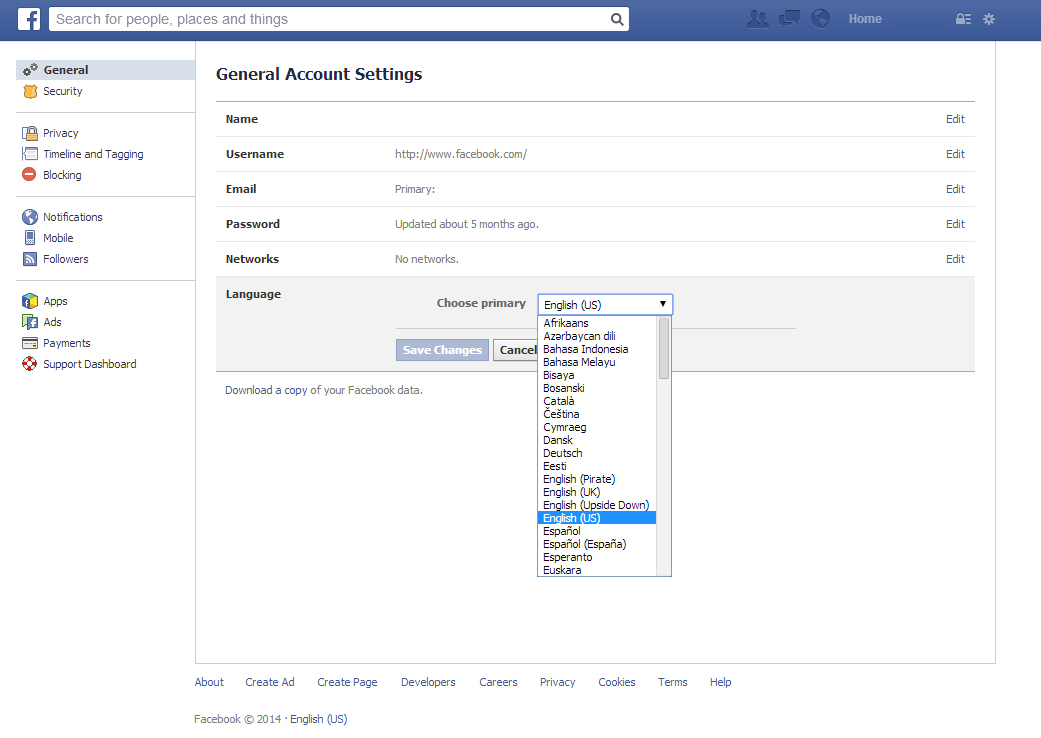
Task: Select "English (UK)" from the language dropdown
Action: 571,491
